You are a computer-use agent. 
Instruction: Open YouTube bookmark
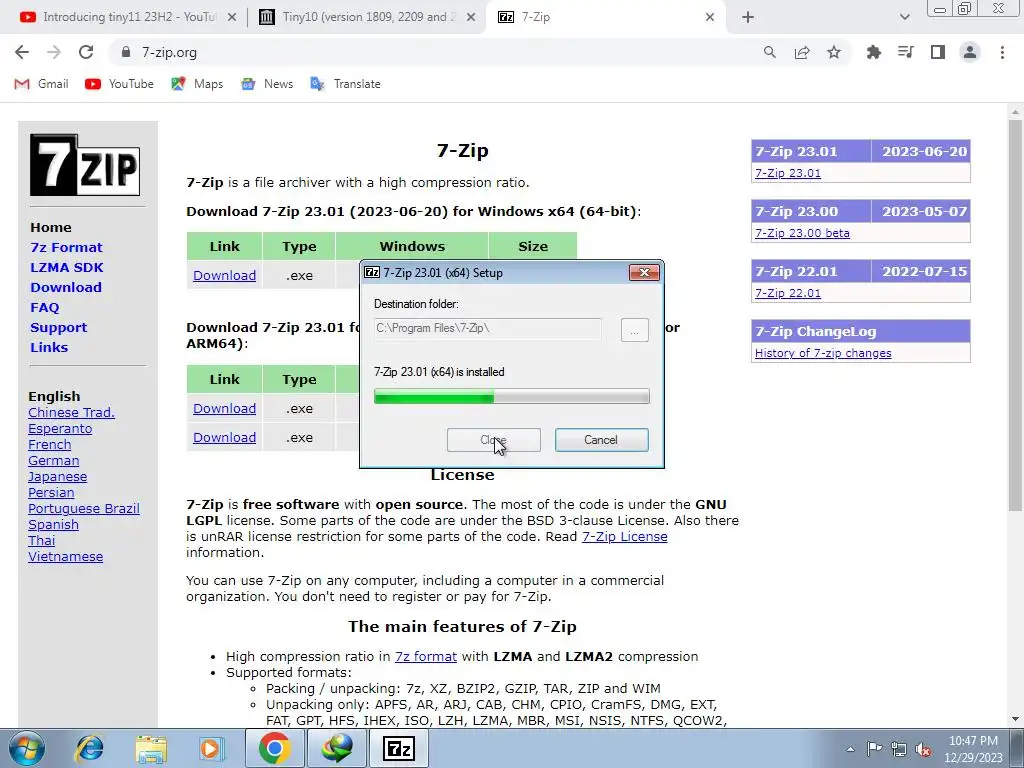coord(119,84)
